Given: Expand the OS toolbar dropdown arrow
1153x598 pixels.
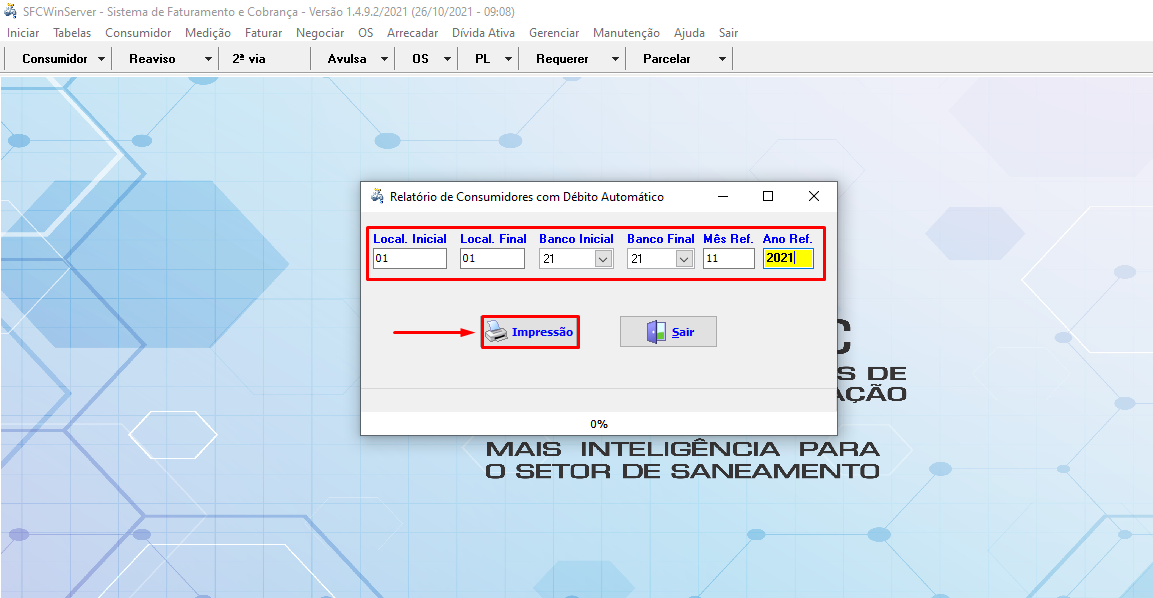Looking at the screenshot, I should pos(445,58).
